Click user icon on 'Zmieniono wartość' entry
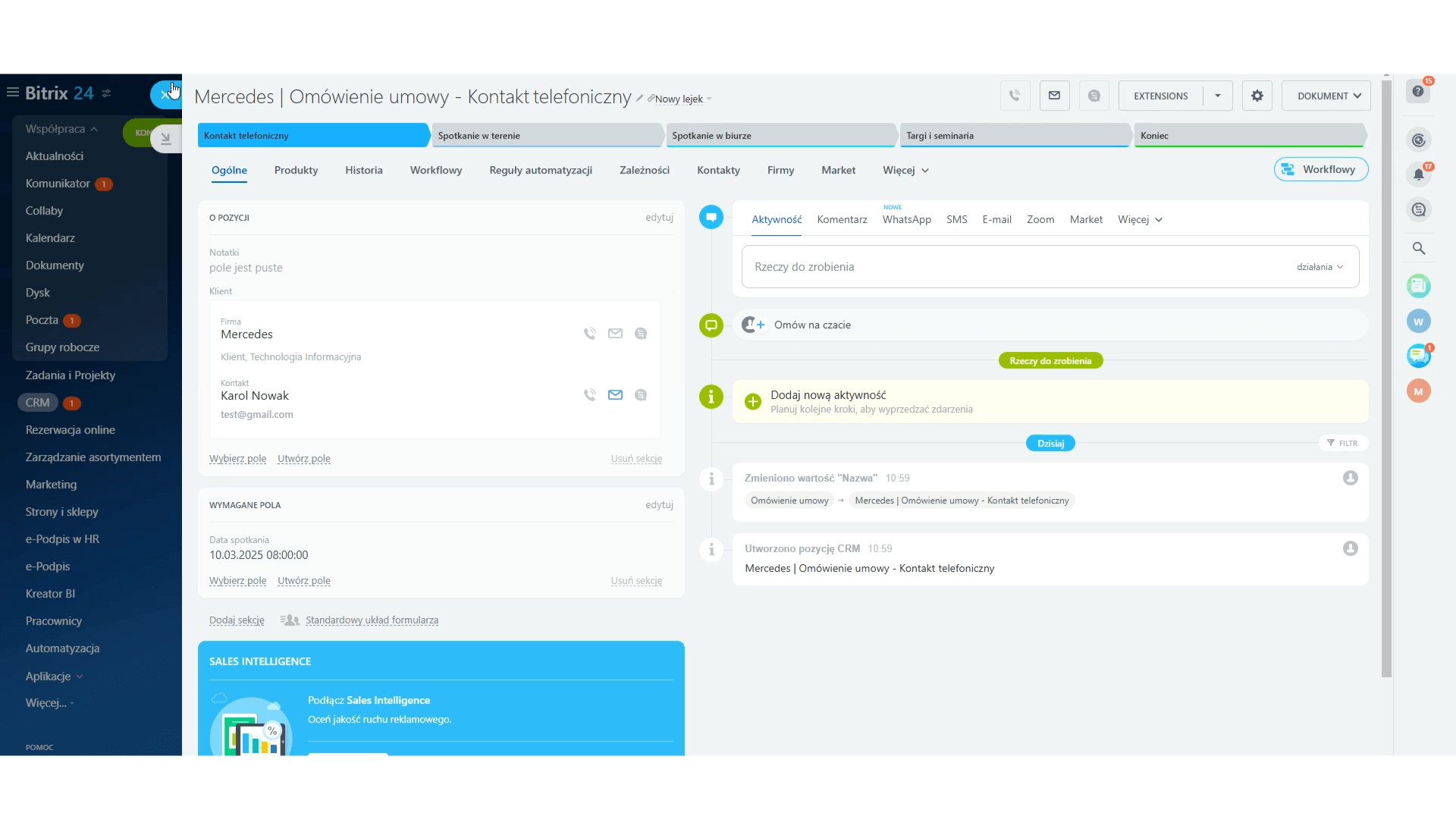The height and width of the screenshot is (819, 1456). click(1351, 478)
